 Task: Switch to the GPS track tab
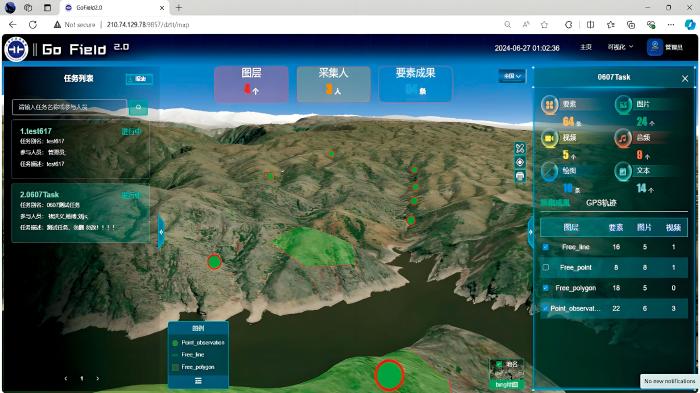pos(601,203)
